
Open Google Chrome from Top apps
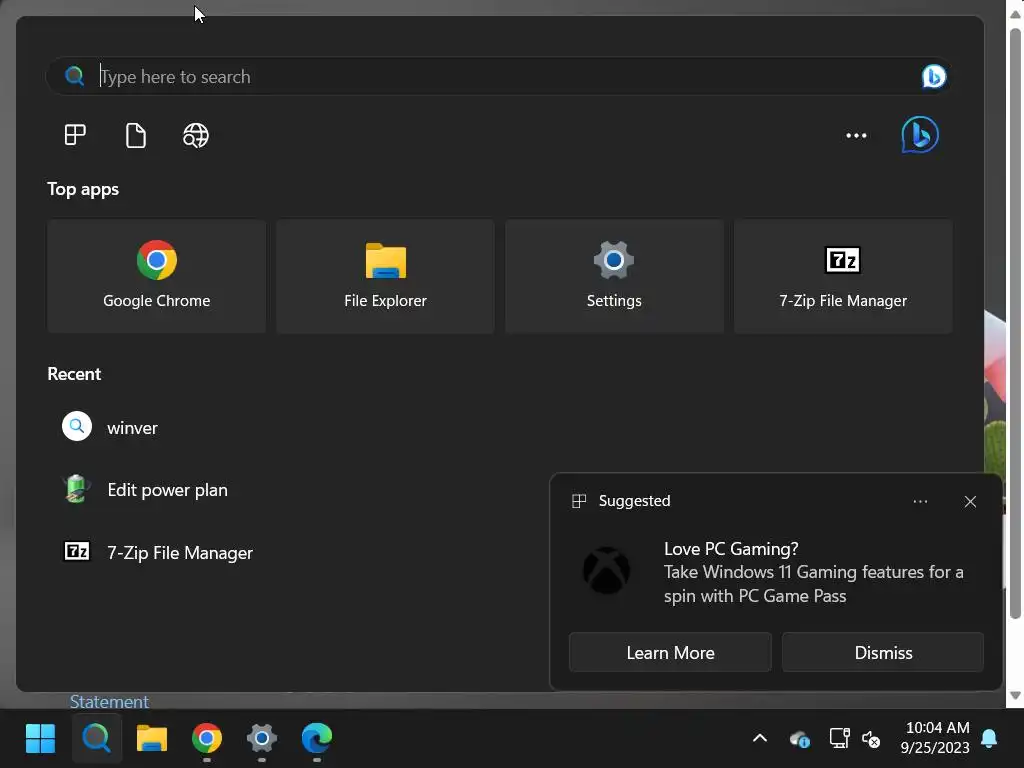(156, 276)
